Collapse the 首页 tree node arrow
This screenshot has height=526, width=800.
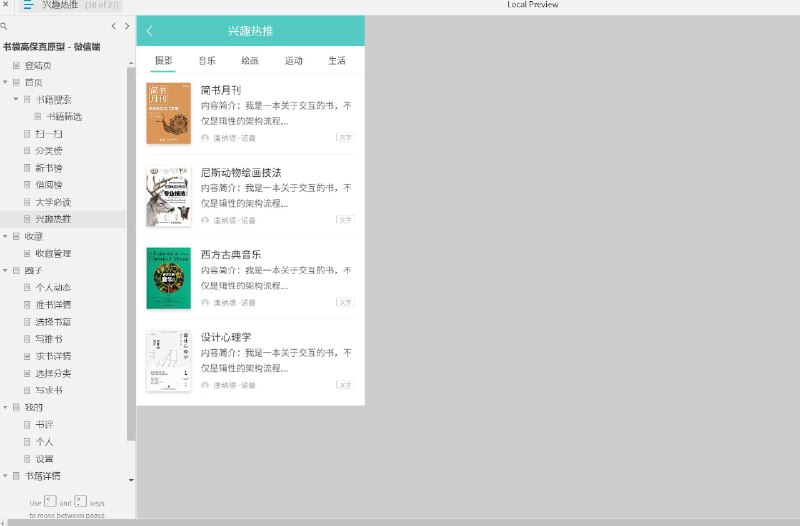click(5, 82)
